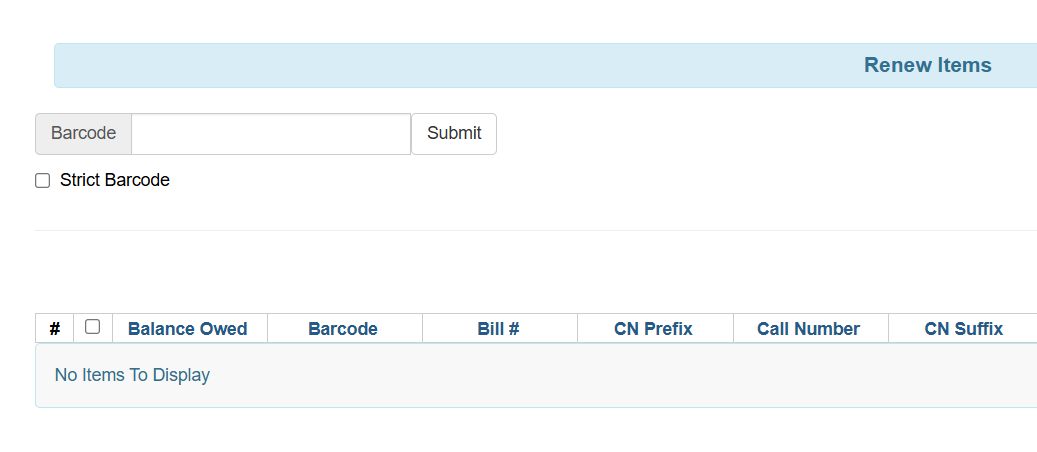
Task: Sort by the Bill # column
Action: click(498, 329)
